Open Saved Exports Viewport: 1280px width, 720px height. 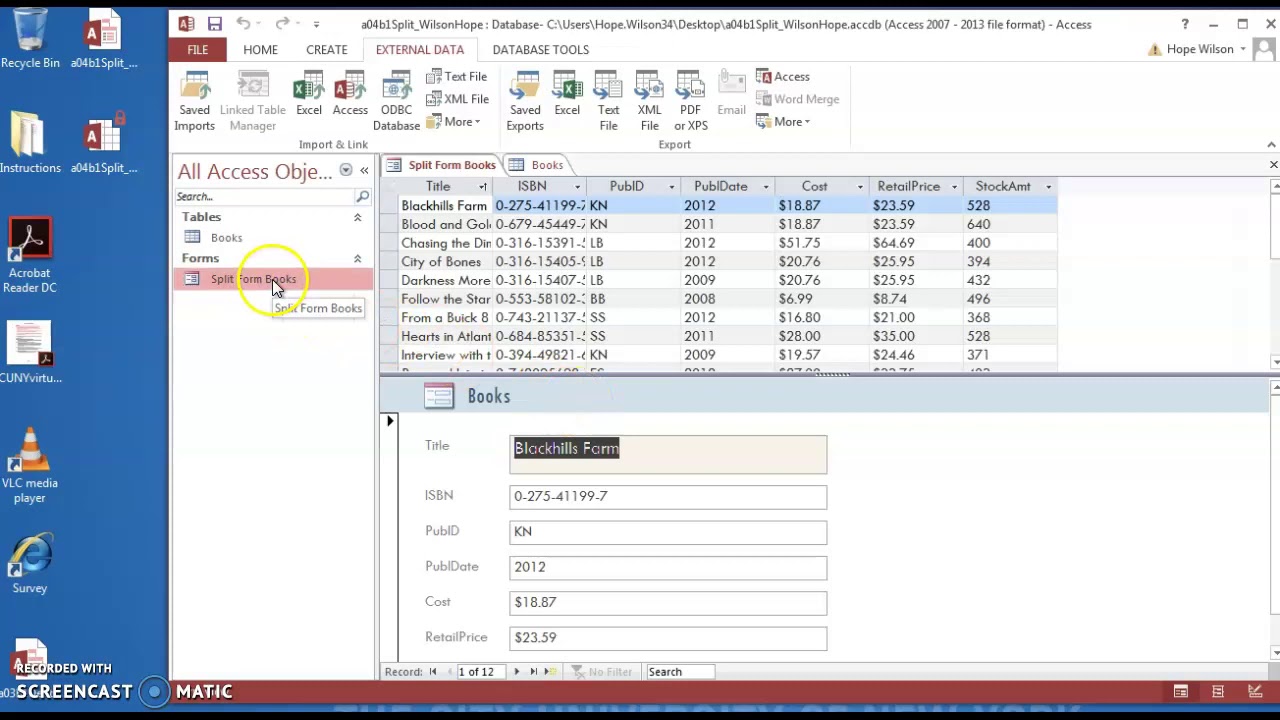[x=525, y=101]
